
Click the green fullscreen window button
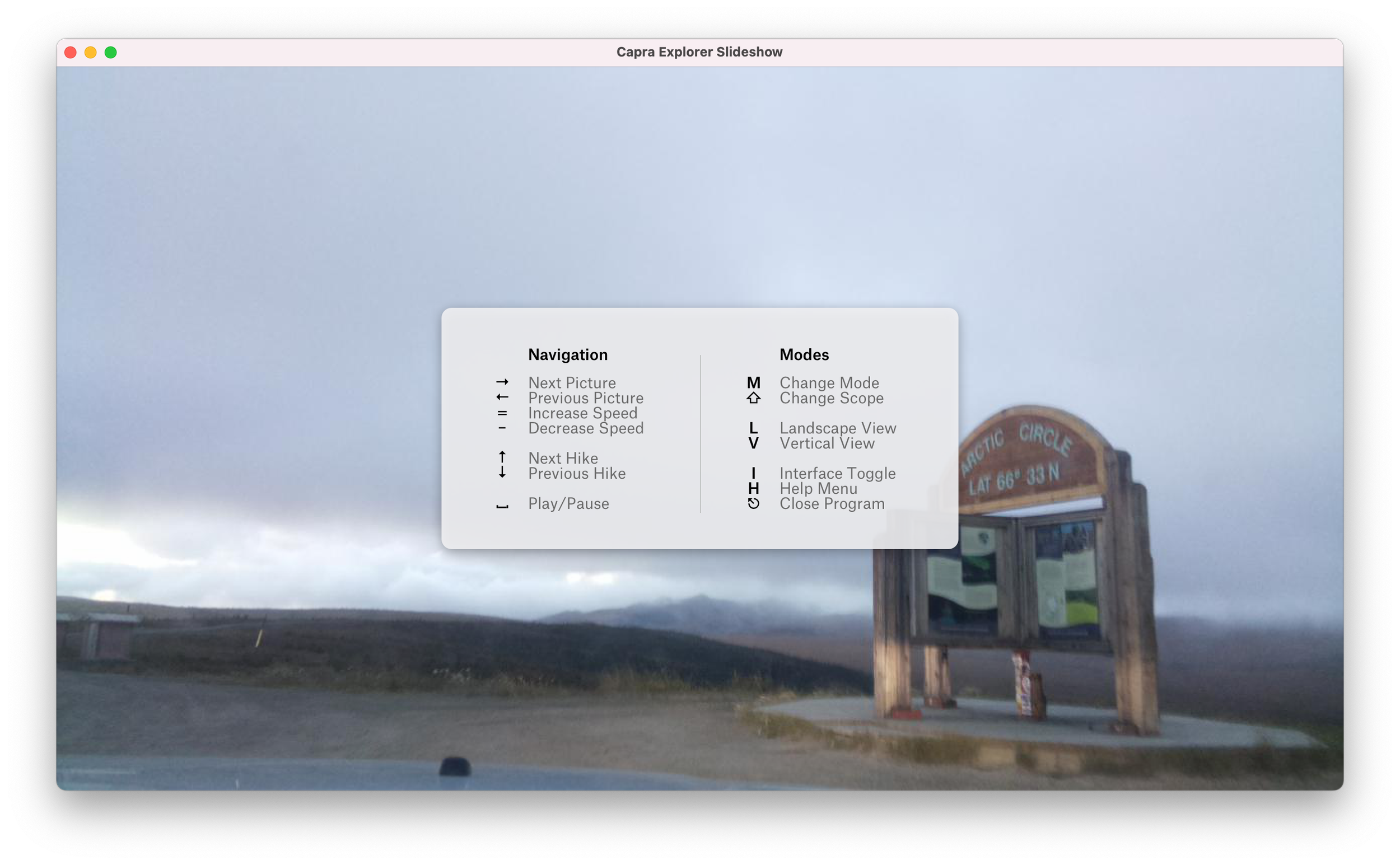(111, 53)
